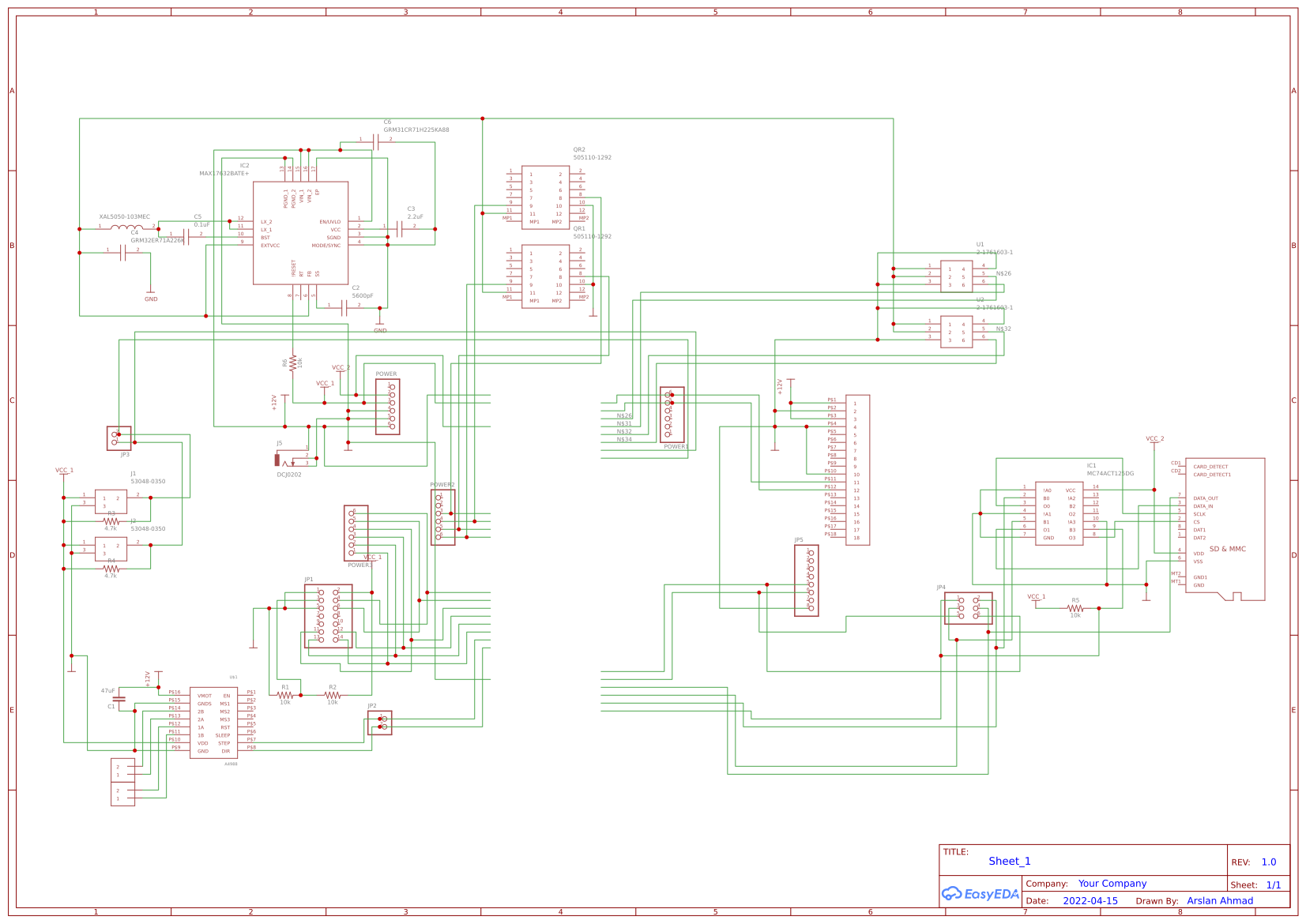
Task: Select the MAX17632 IC2 chip symbol
Action: pyautogui.click(x=300, y=233)
